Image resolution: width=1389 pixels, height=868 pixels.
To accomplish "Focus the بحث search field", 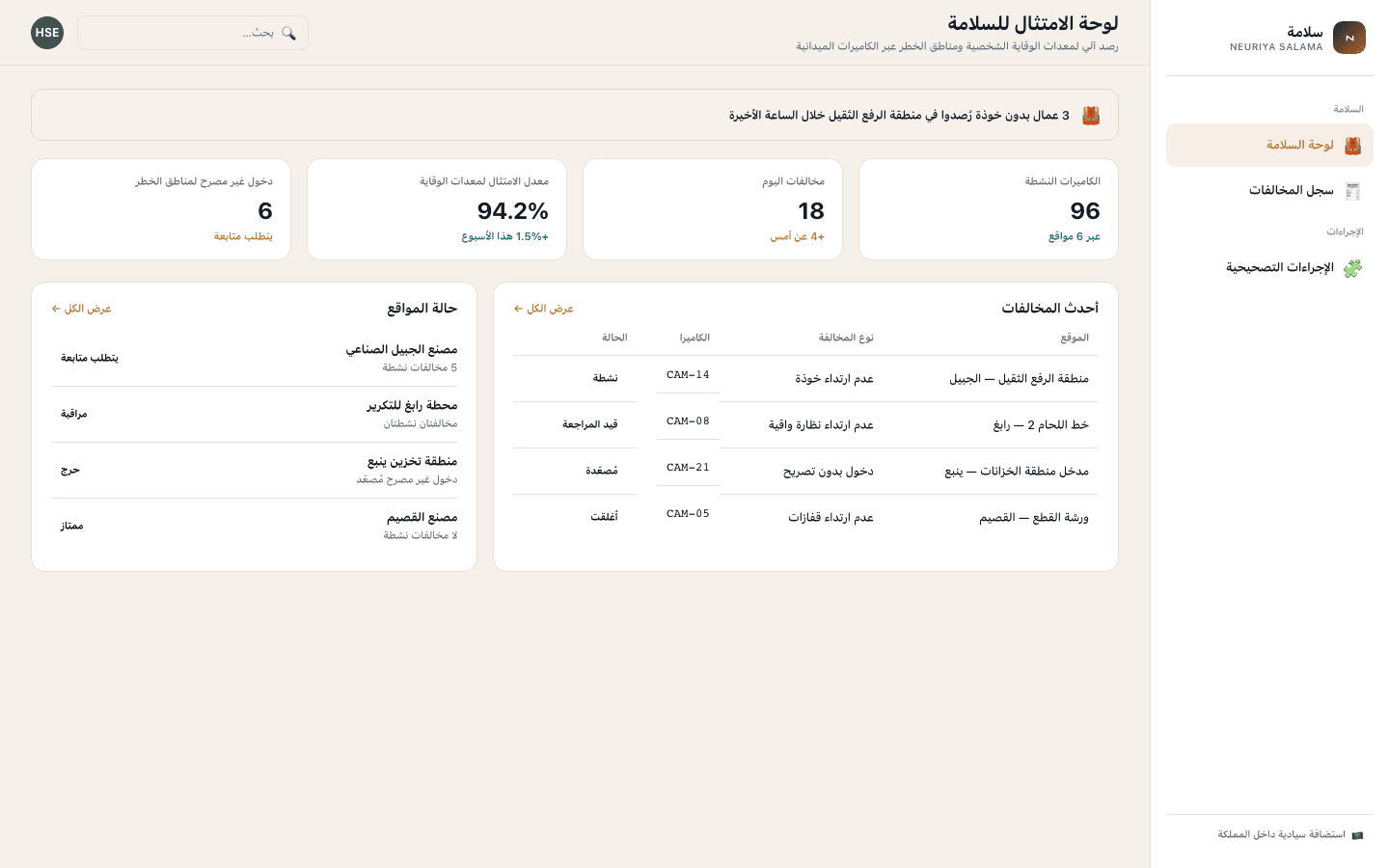I will (x=193, y=33).
